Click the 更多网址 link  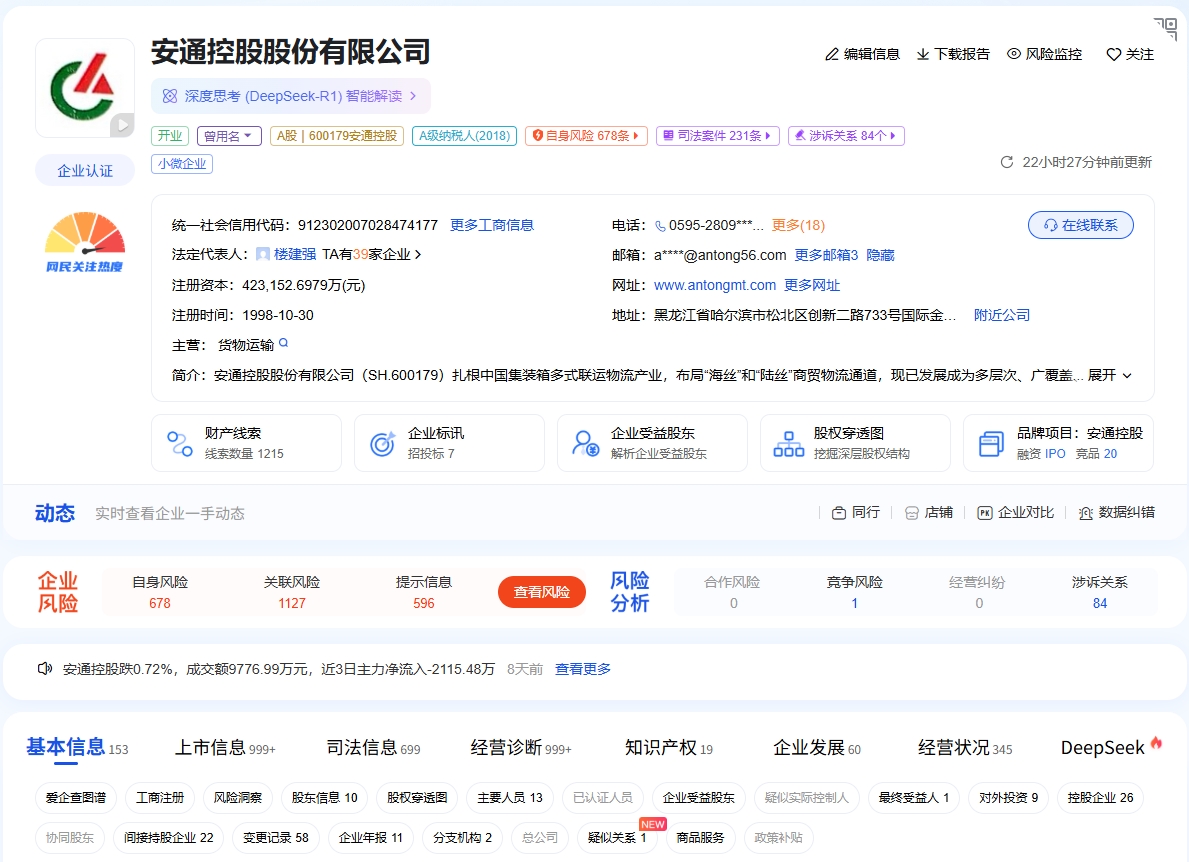coord(812,285)
